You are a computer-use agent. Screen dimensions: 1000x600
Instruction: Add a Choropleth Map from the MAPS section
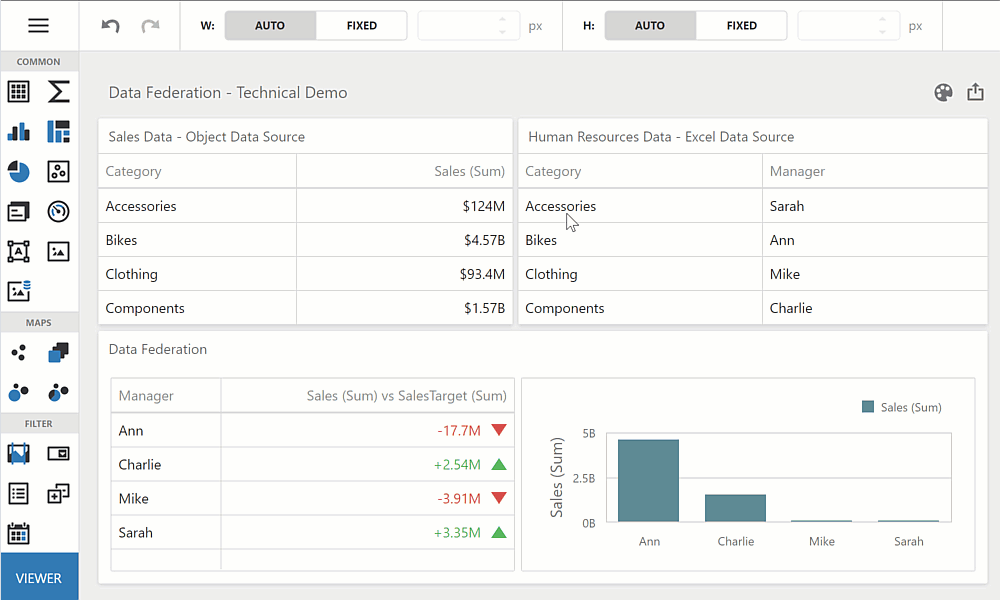click(58, 352)
